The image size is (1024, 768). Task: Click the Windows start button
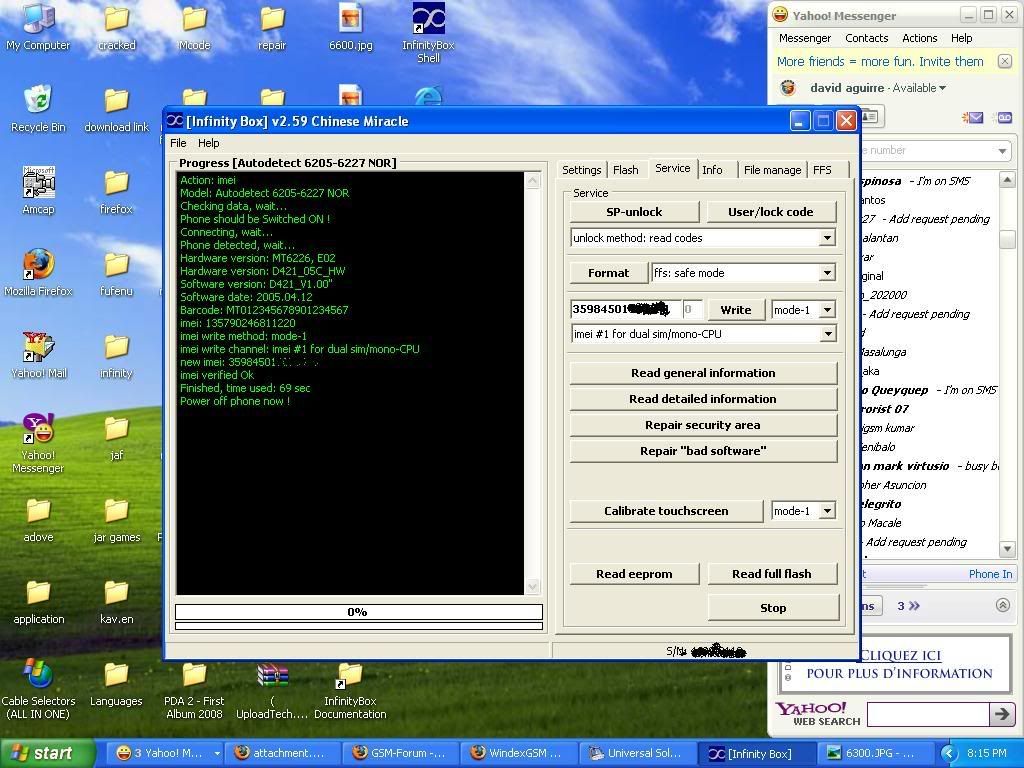point(42,753)
